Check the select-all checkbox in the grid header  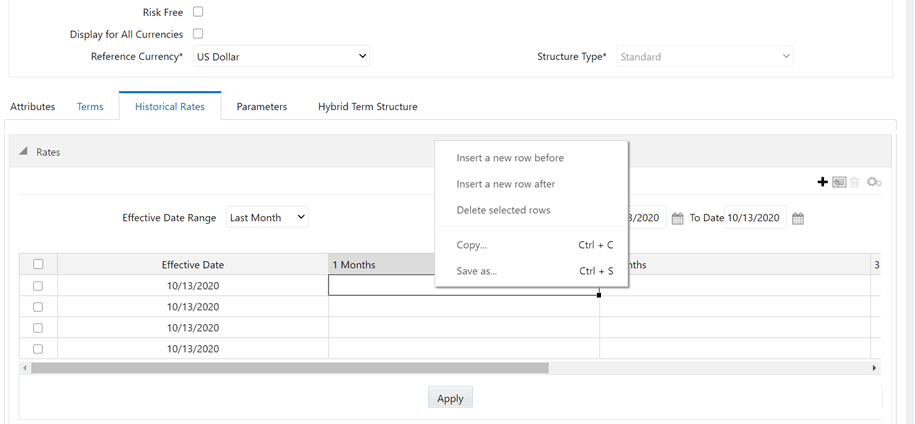click(38, 264)
